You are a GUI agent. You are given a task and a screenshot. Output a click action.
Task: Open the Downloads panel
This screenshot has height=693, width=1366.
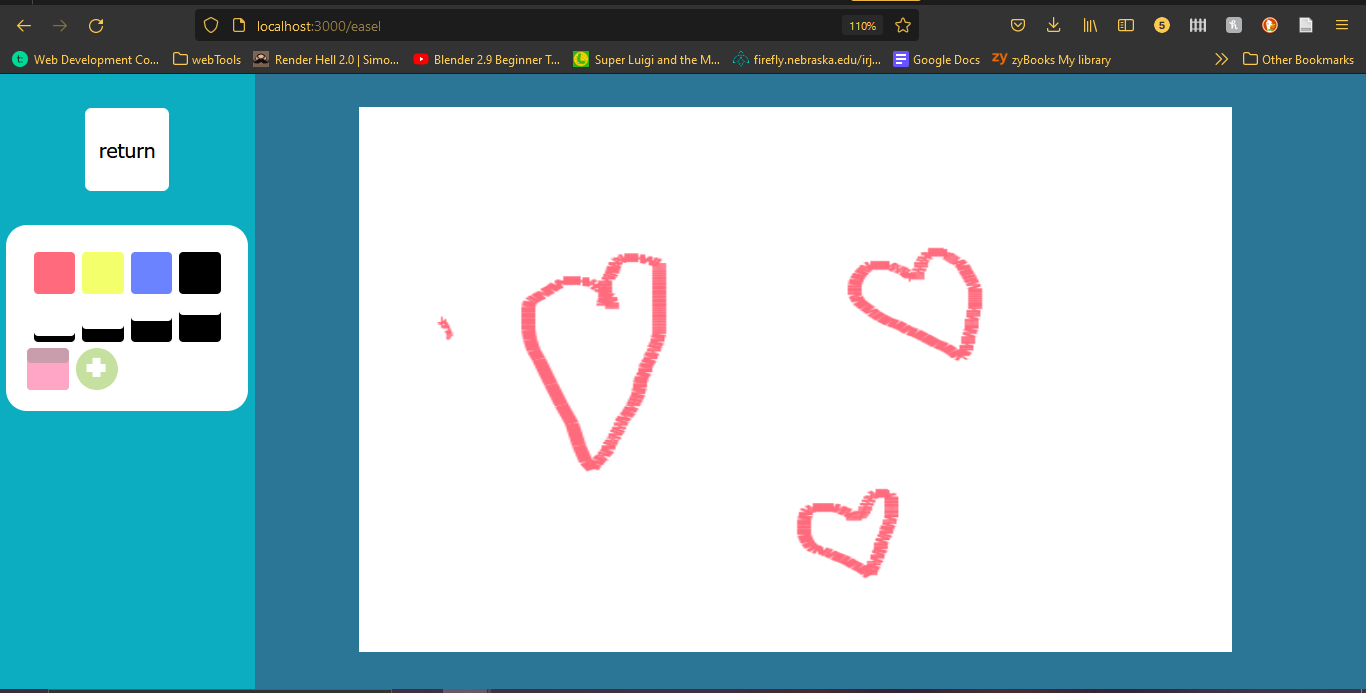1054,26
